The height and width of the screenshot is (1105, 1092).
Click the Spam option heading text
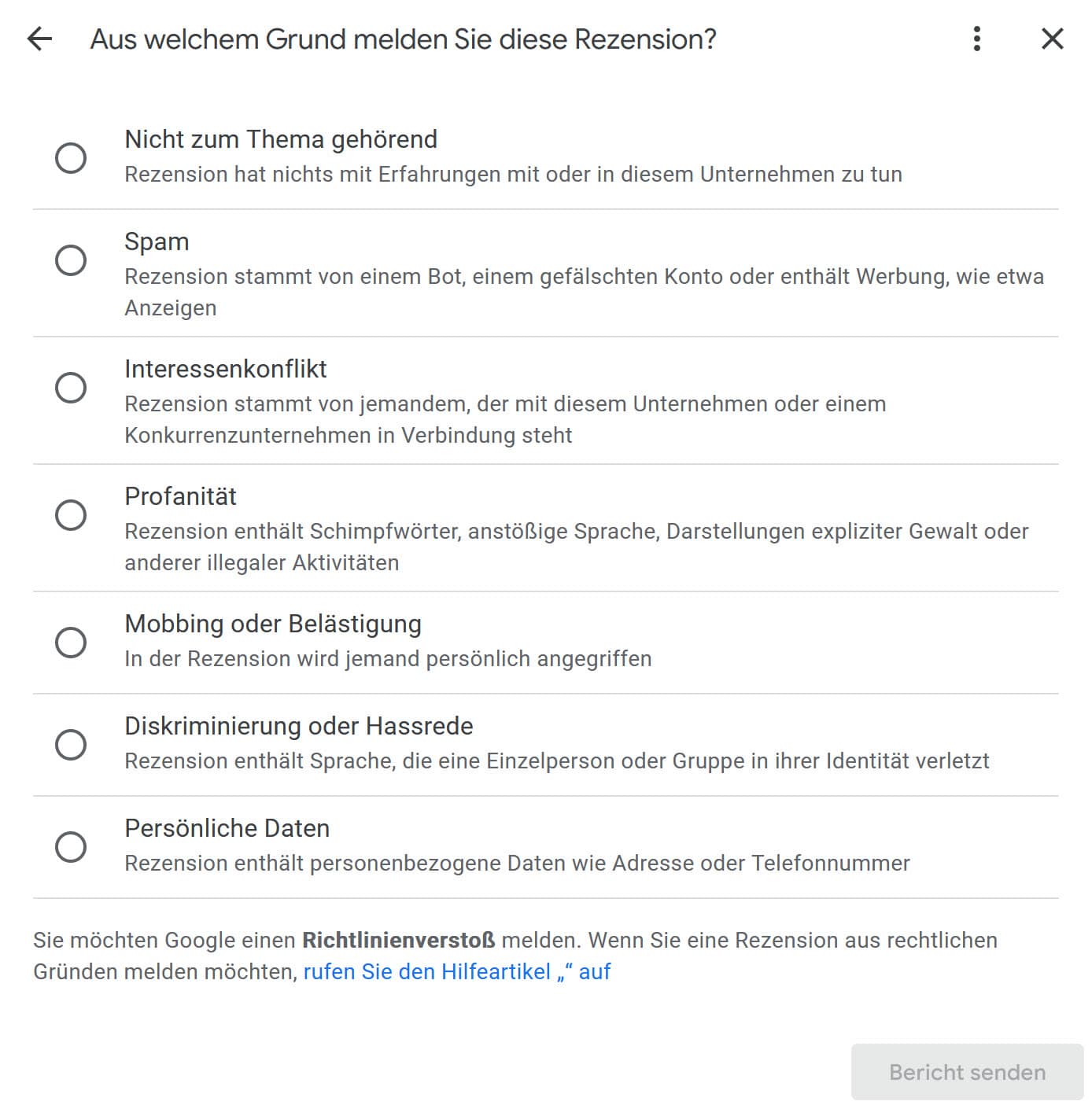point(157,241)
